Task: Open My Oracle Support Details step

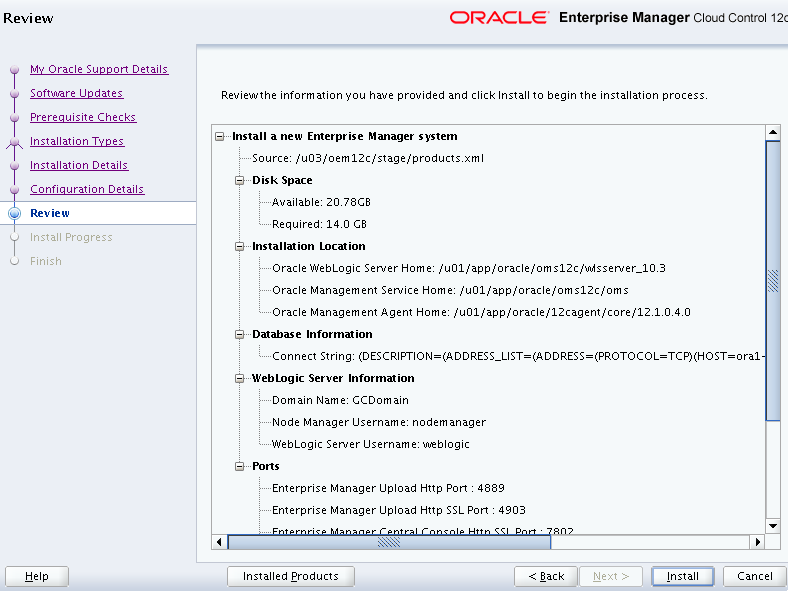Action: [x=99, y=70]
